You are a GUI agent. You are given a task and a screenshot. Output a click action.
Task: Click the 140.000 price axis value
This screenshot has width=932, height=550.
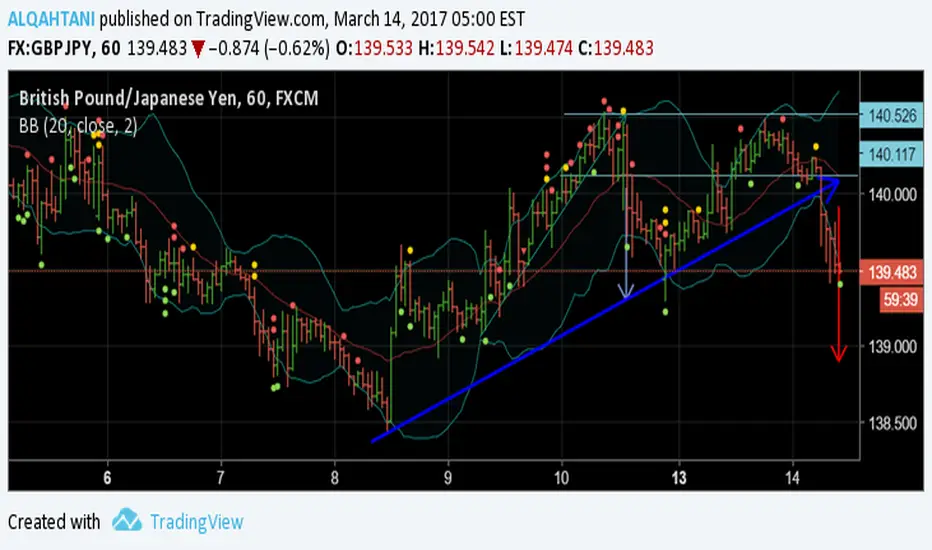coord(892,194)
